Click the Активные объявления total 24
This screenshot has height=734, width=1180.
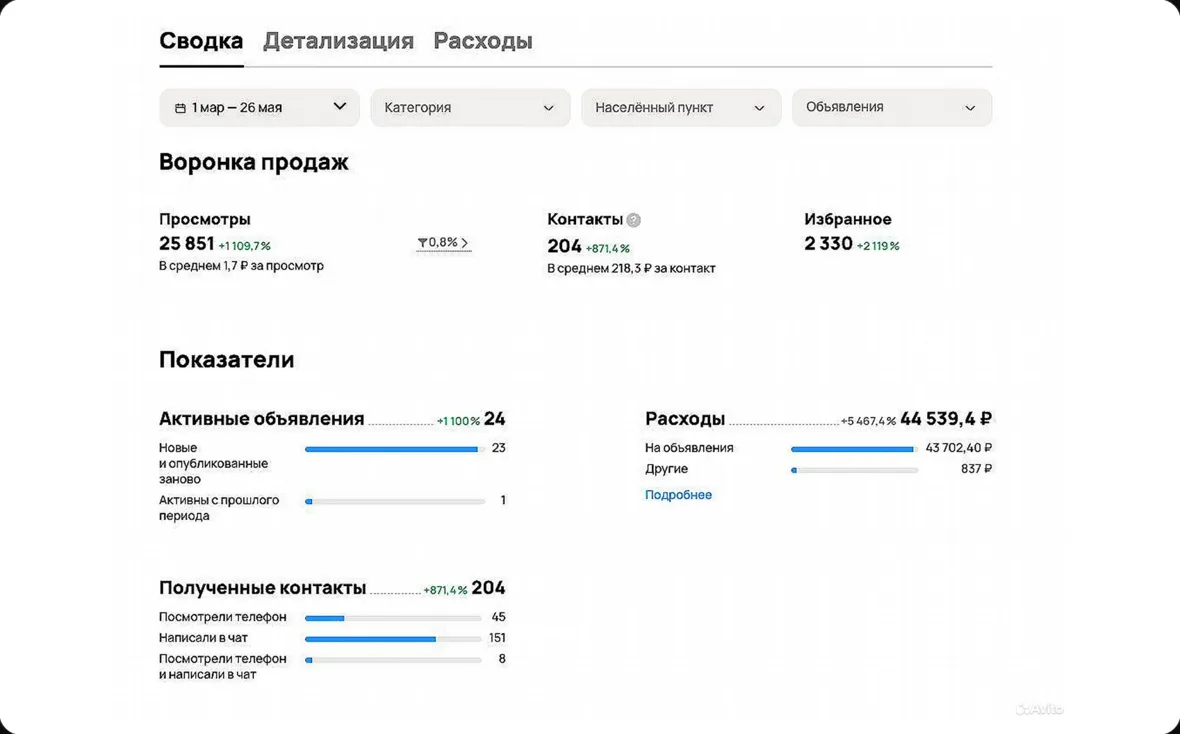tap(494, 419)
